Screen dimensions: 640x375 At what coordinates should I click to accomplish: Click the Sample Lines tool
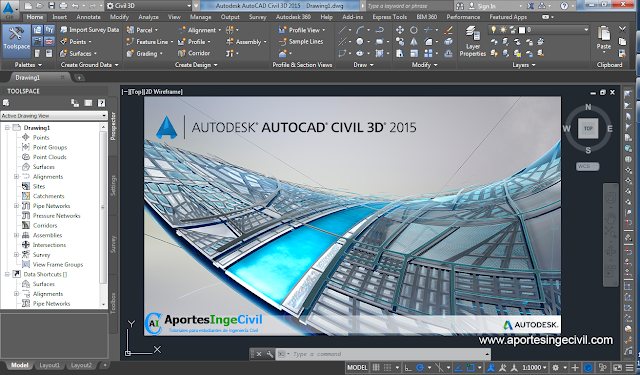pos(301,42)
